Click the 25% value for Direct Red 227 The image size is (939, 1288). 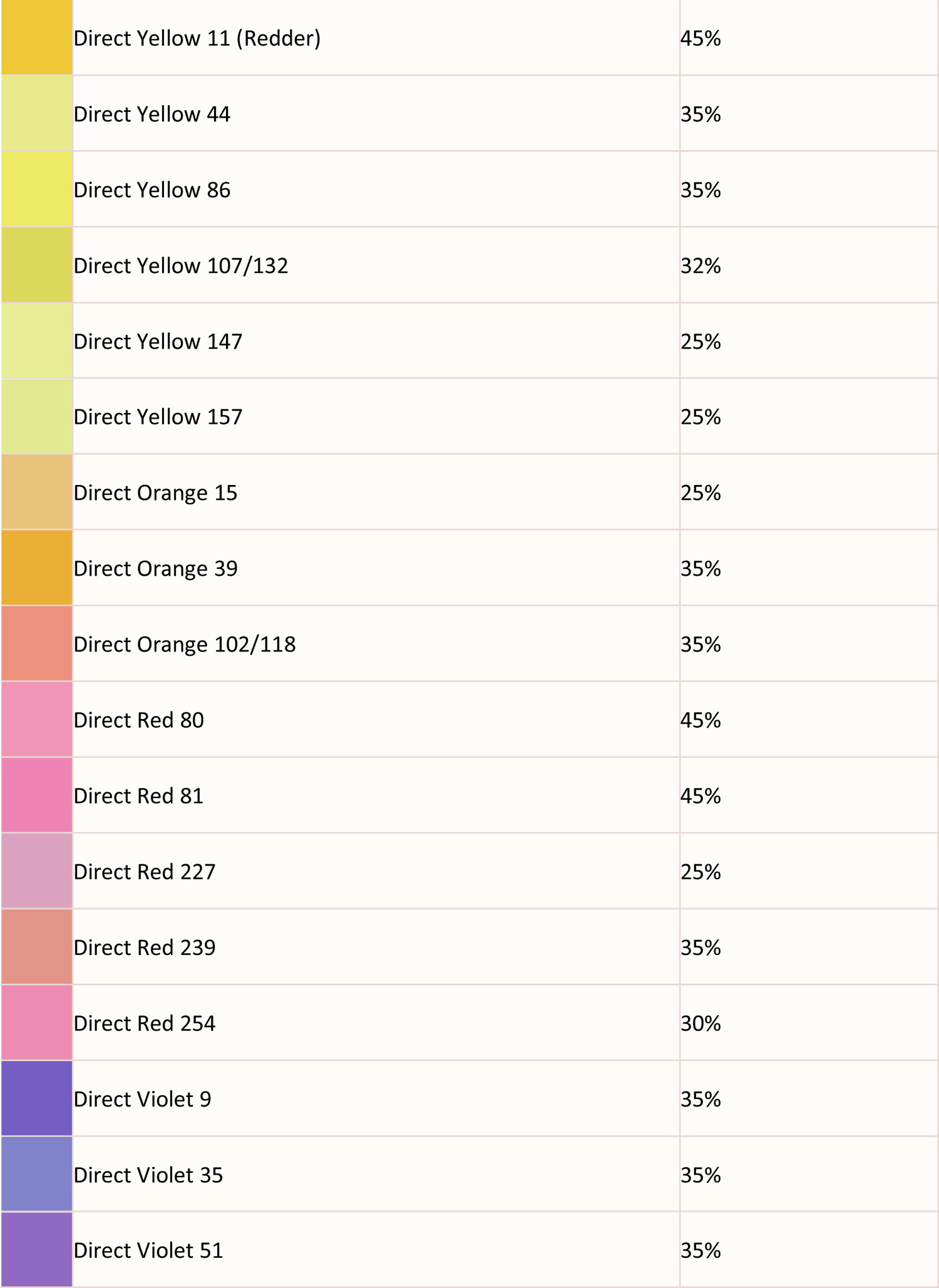click(701, 872)
